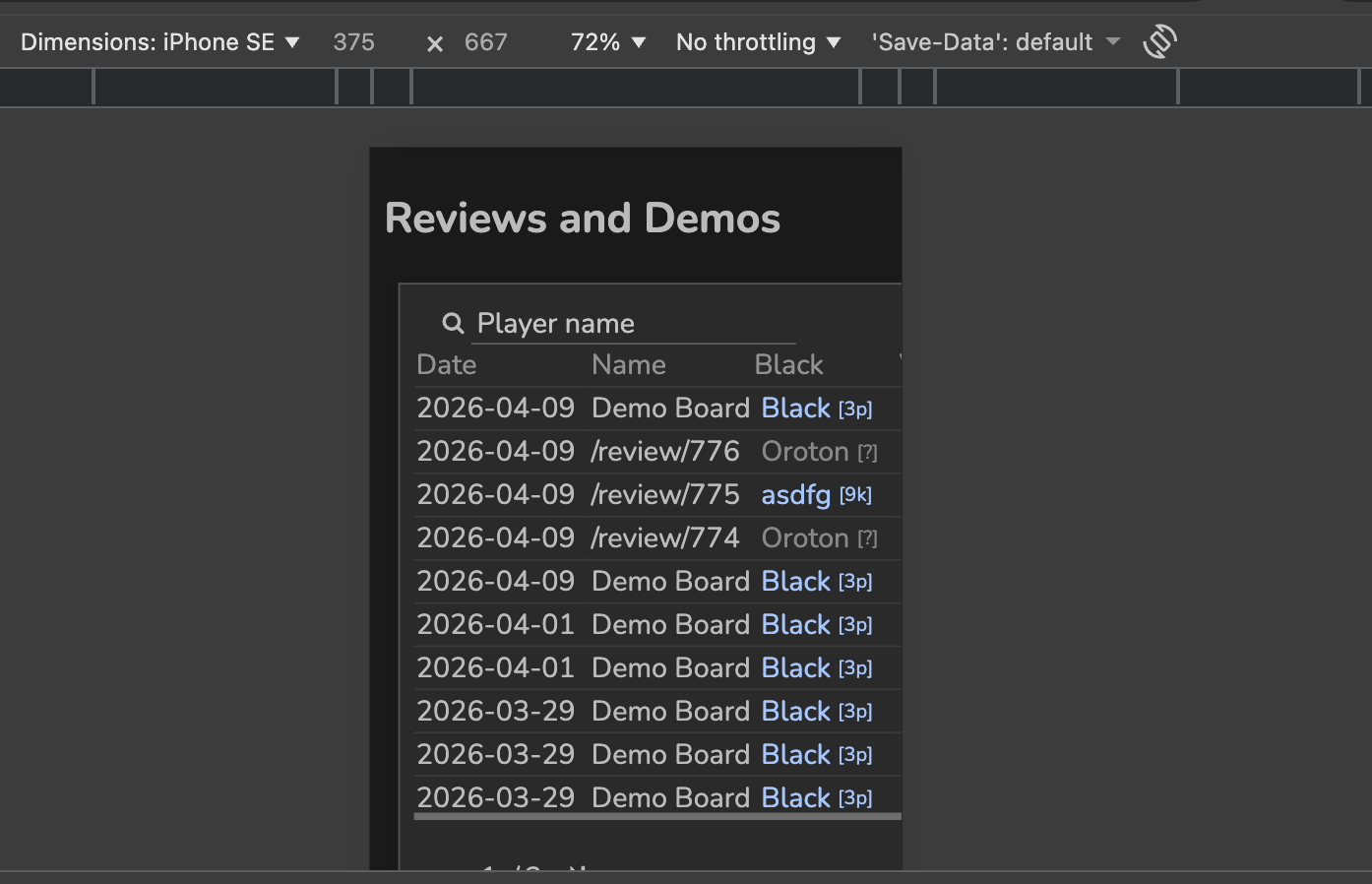
Task: Click the table's horizontal scrollbar
Action: click(x=657, y=816)
